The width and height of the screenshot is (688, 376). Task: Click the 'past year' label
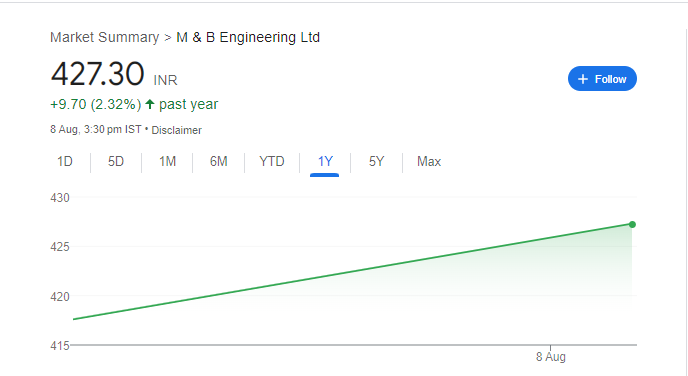[188, 104]
